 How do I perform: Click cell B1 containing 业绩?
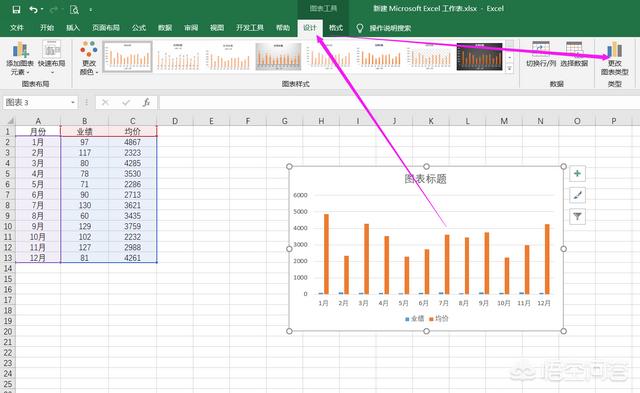point(84,131)
